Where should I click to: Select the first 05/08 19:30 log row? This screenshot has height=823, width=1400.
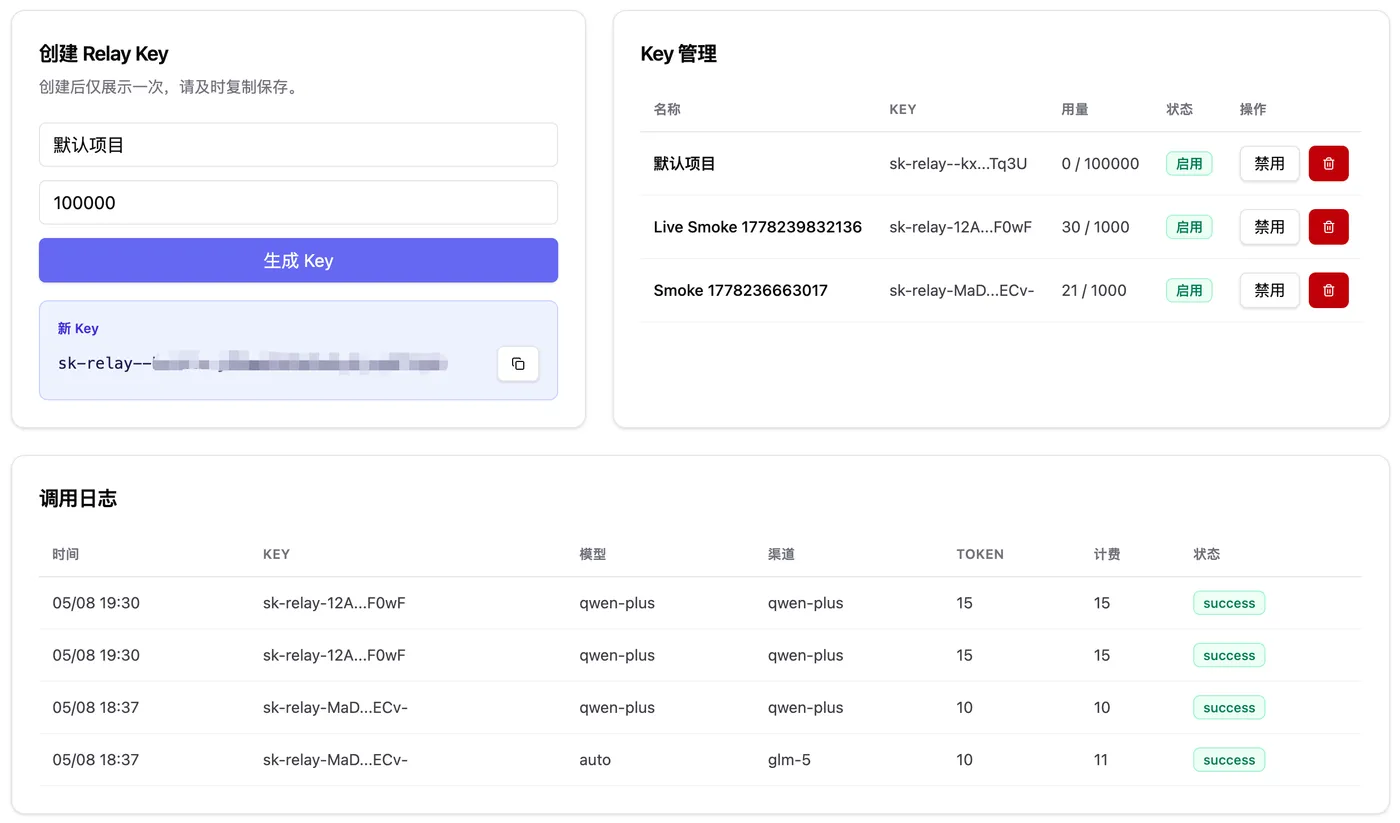point(700,603)
